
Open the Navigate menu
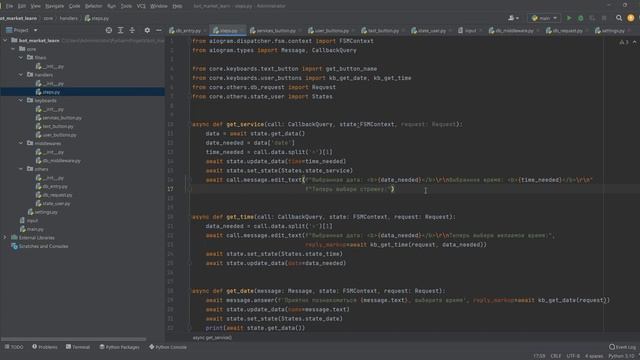pyautogui.click(x=54, y=6)
